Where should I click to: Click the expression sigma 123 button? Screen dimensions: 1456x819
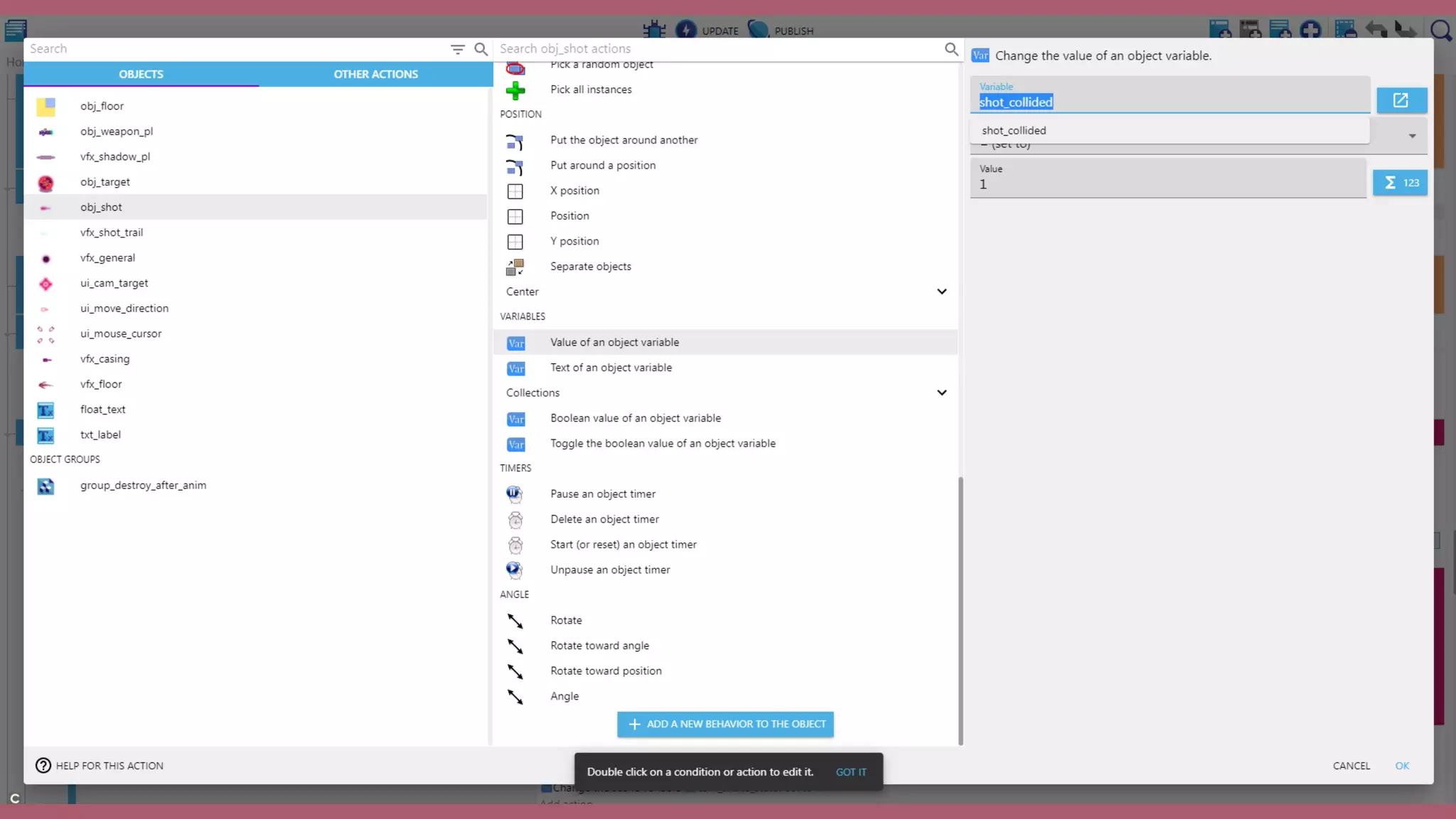click(x=1400, y=183)
